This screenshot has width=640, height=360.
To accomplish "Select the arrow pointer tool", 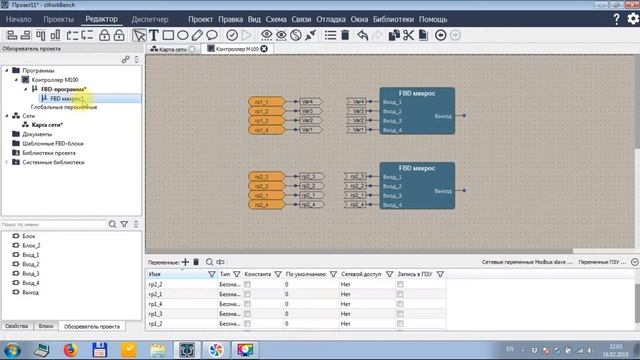I will pos(139,35).
